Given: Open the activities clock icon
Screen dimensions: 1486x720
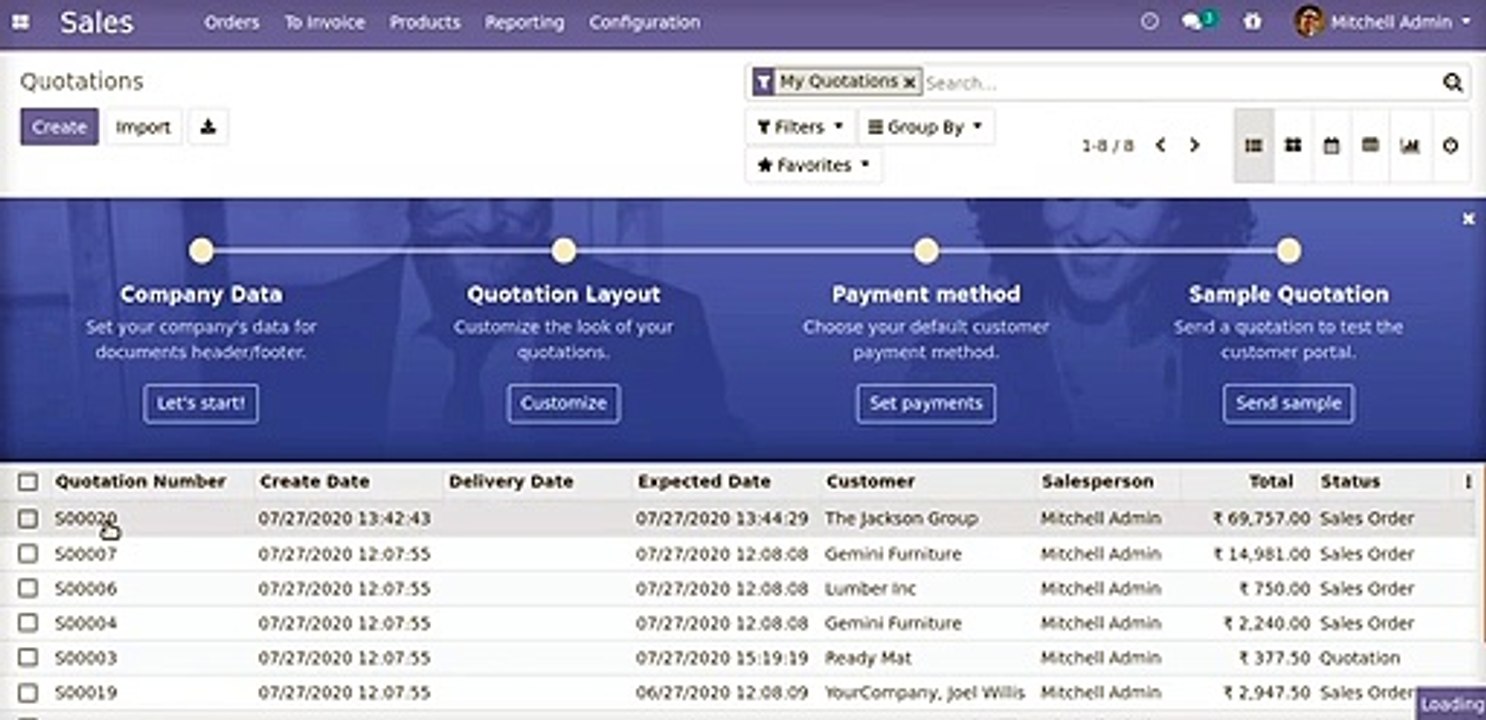Looking at the screenshot, I should click(x=1149, y=21).
